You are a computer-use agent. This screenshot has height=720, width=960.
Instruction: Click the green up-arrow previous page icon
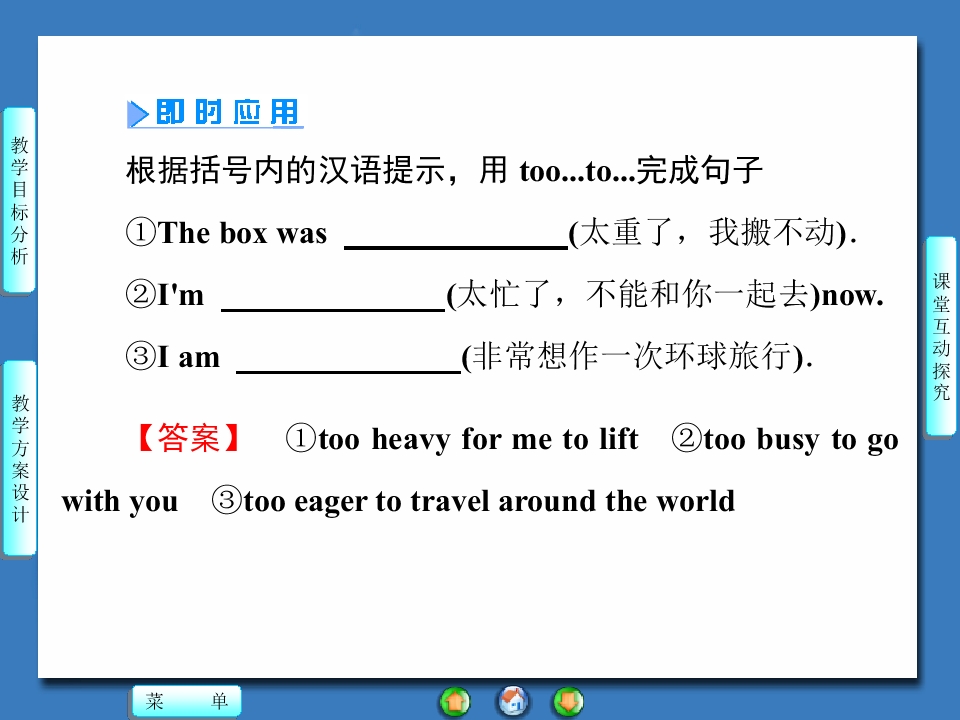tap(455, 702)
